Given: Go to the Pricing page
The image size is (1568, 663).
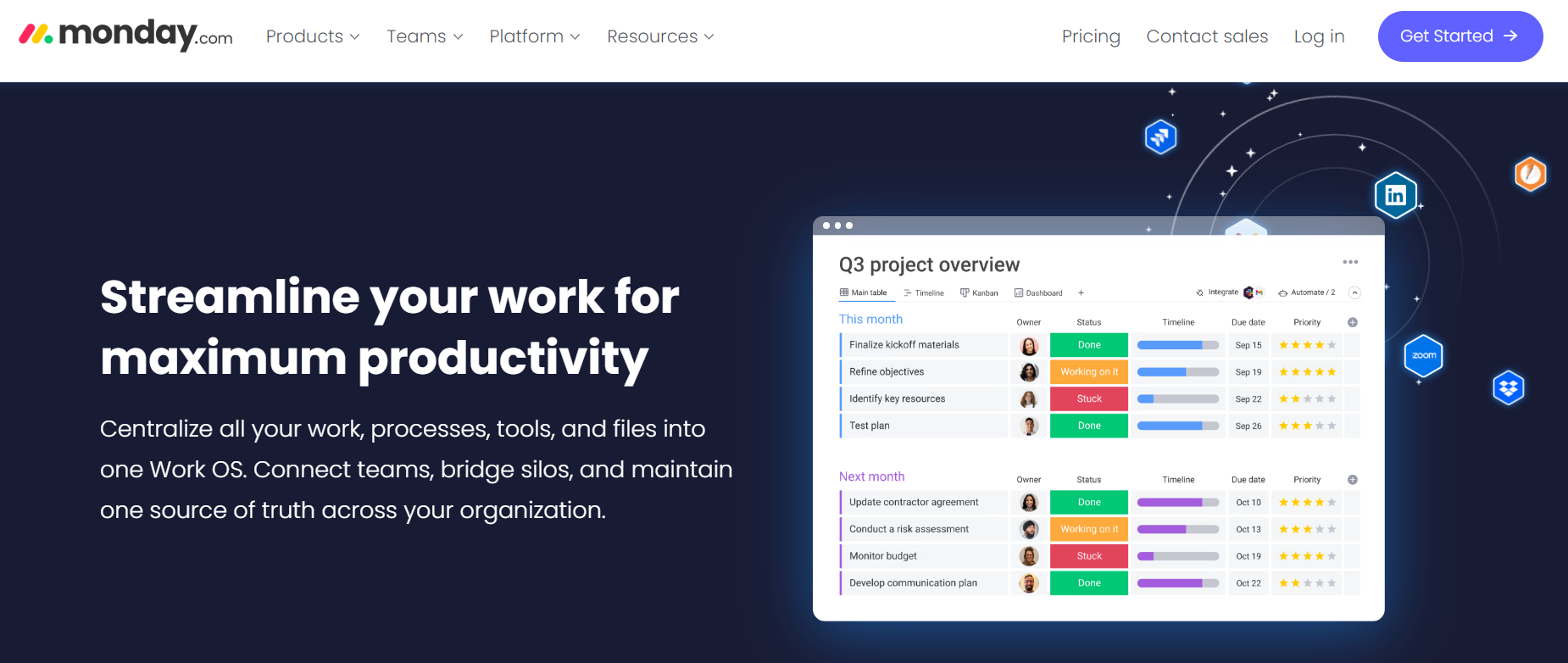Looking at the screenshot, I should coord(1091,36).
